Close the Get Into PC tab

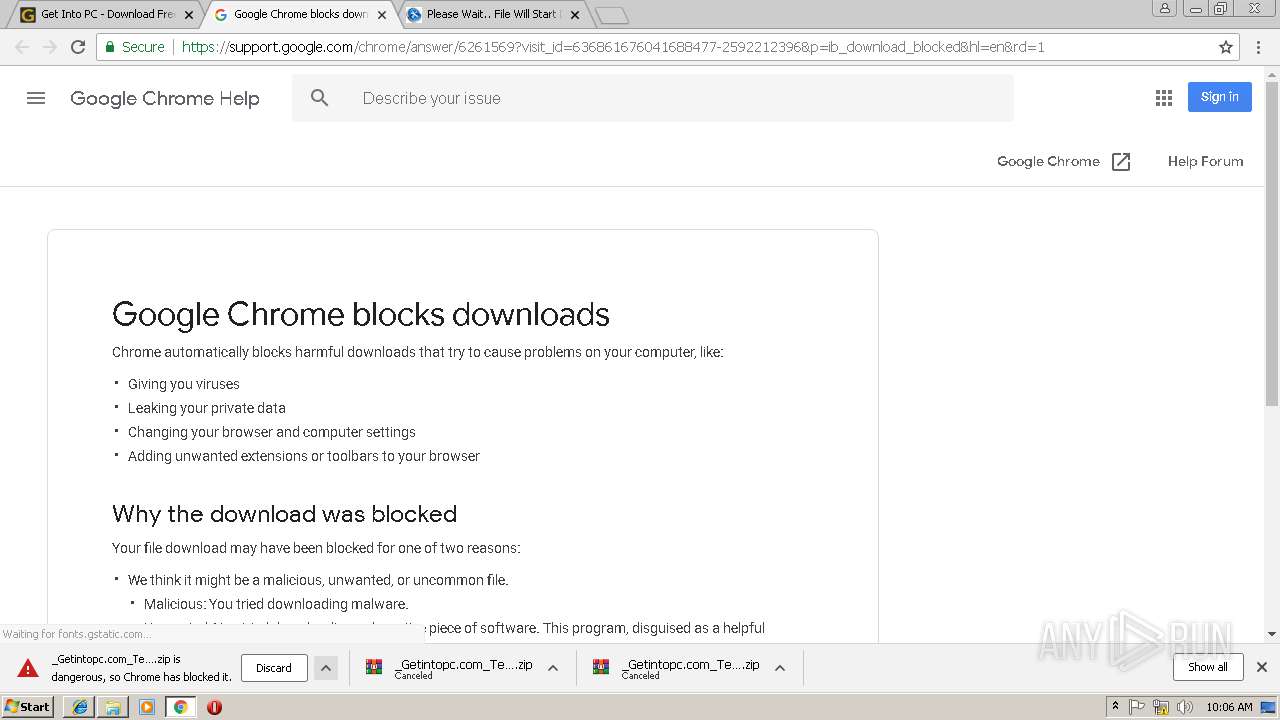tap(189, 15)
